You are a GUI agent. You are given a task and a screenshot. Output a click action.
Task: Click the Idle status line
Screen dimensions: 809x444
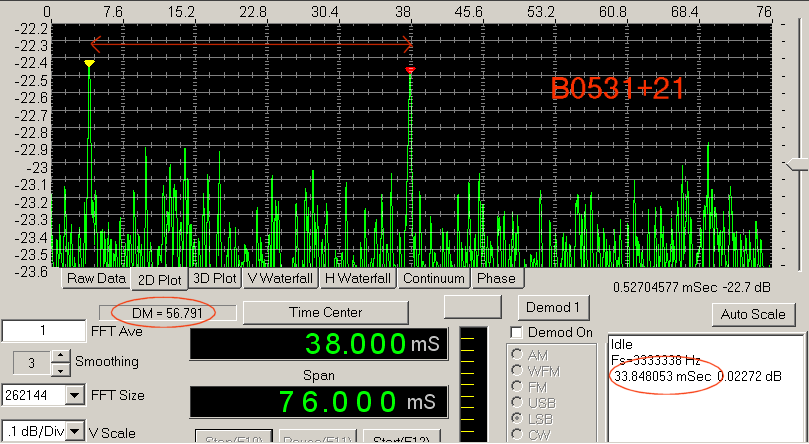[x=621, y=343]
